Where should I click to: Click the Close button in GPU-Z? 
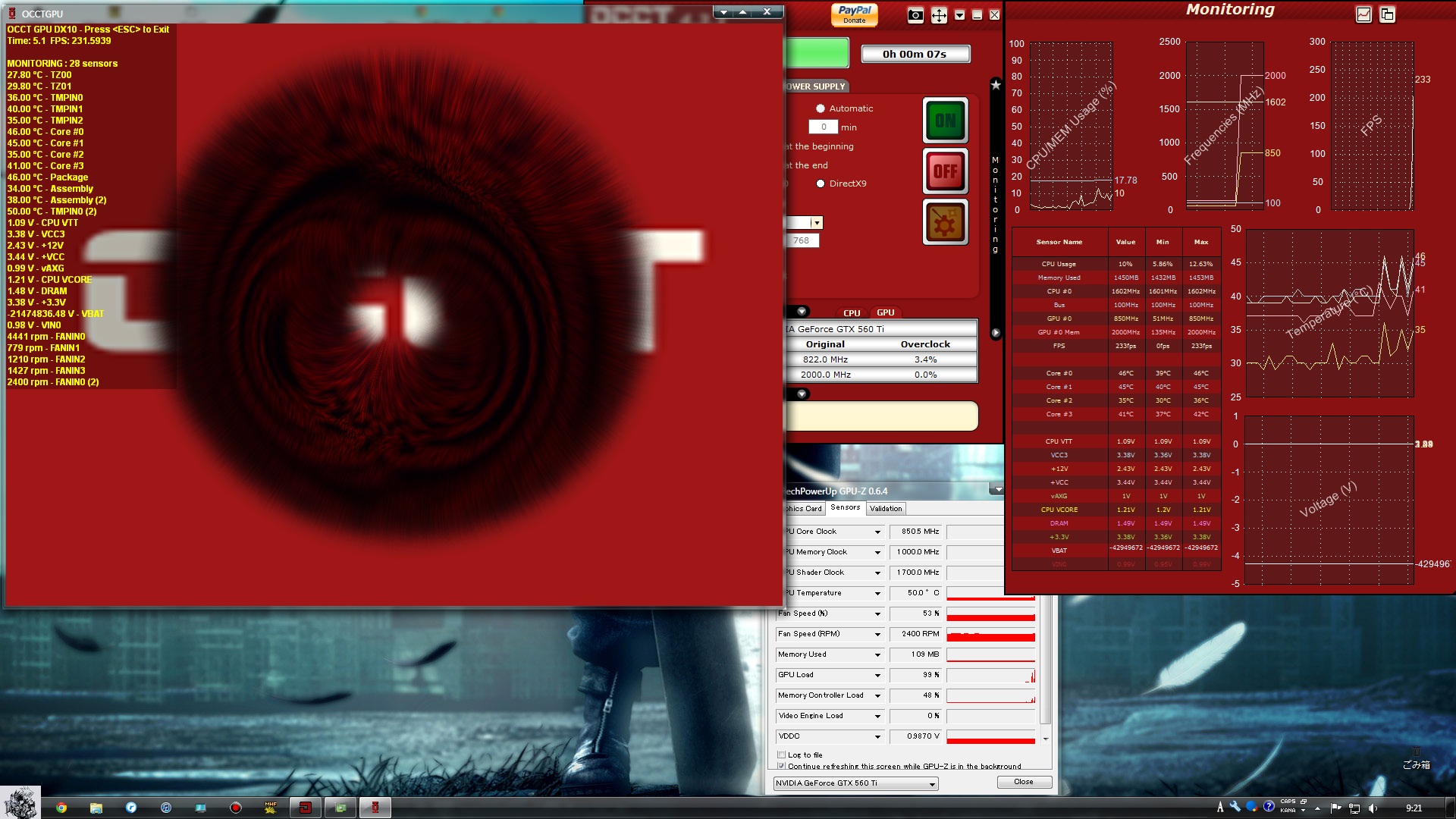1023,782
